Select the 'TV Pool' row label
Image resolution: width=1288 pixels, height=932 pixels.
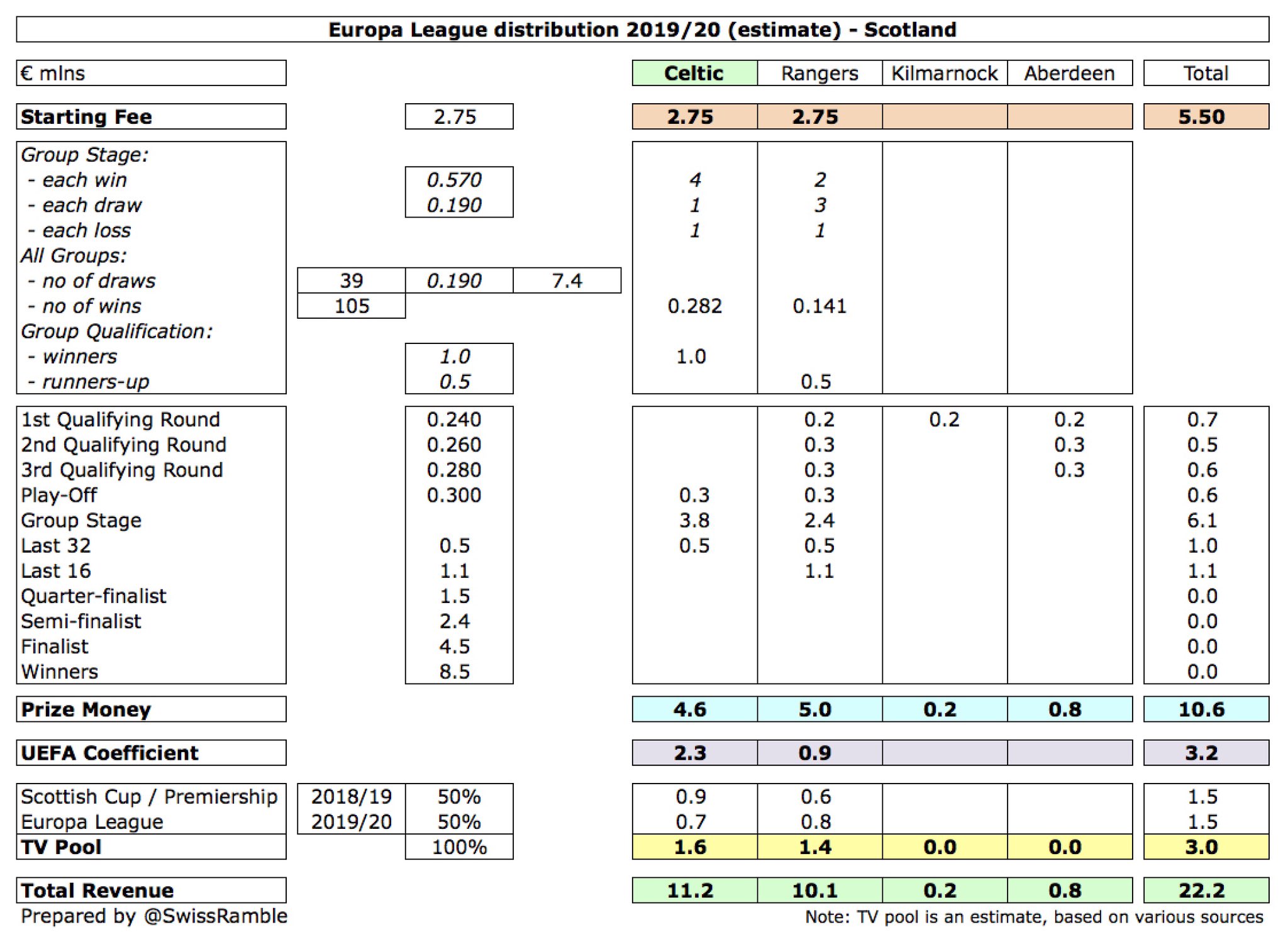click(x=151, y=846)
